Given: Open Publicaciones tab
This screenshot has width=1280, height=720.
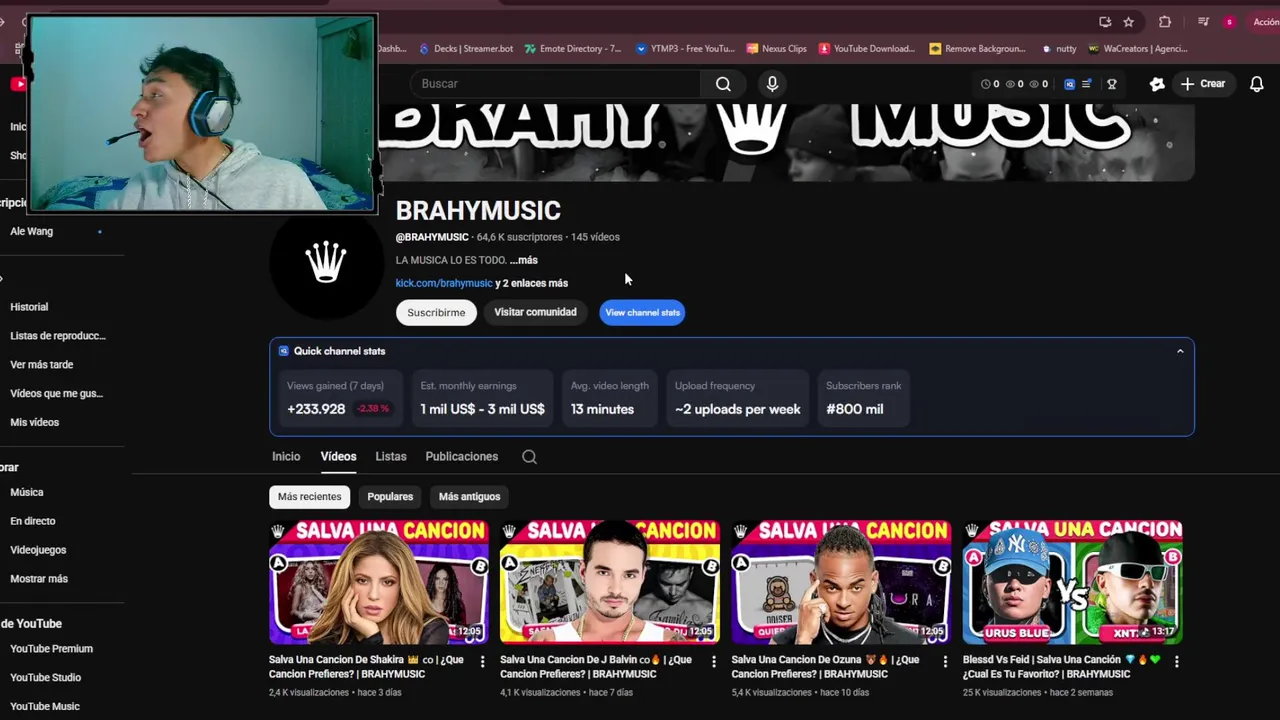Looking at the screenshot, I should coord(461,456).
